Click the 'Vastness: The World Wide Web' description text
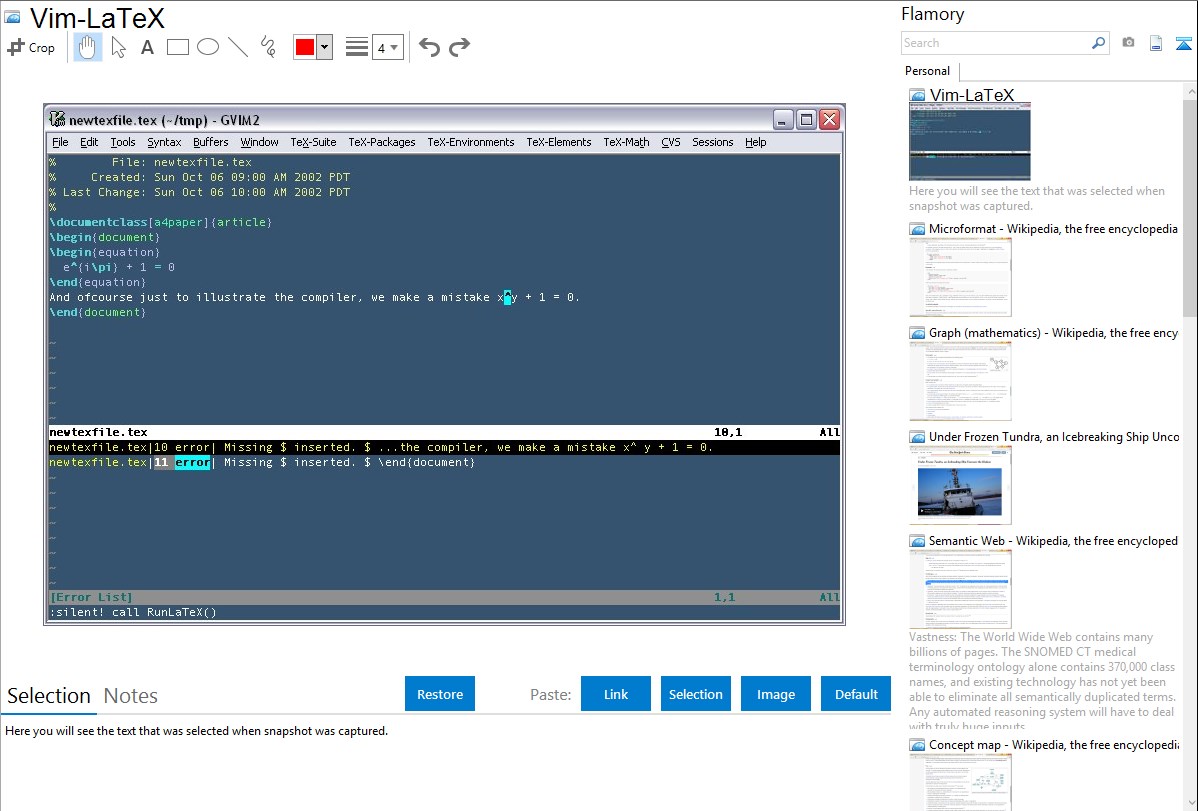The height and width of the screenshot is (811, 1198). (1042, 681)
